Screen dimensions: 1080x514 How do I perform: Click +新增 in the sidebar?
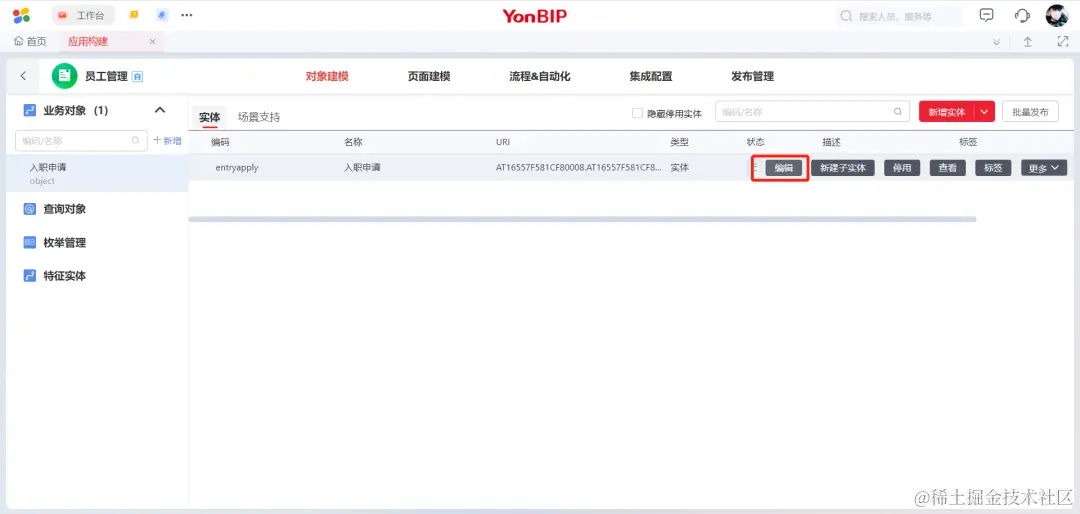(167, 141)
